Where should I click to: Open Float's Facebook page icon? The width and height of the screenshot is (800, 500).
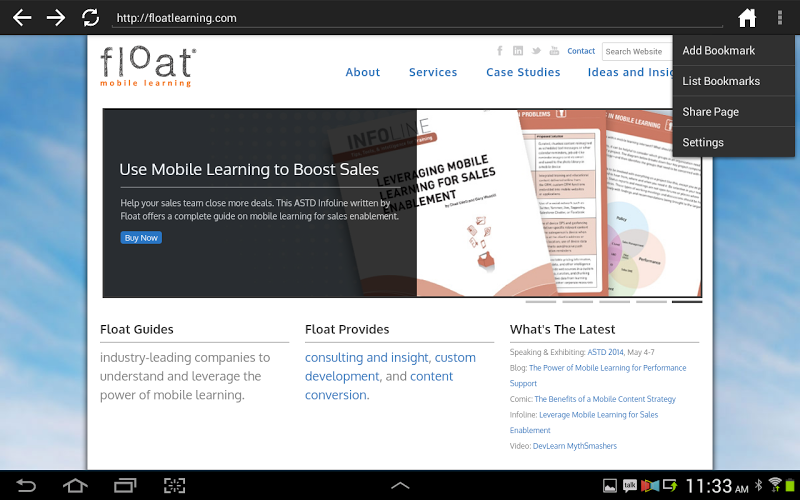point(500,51)
